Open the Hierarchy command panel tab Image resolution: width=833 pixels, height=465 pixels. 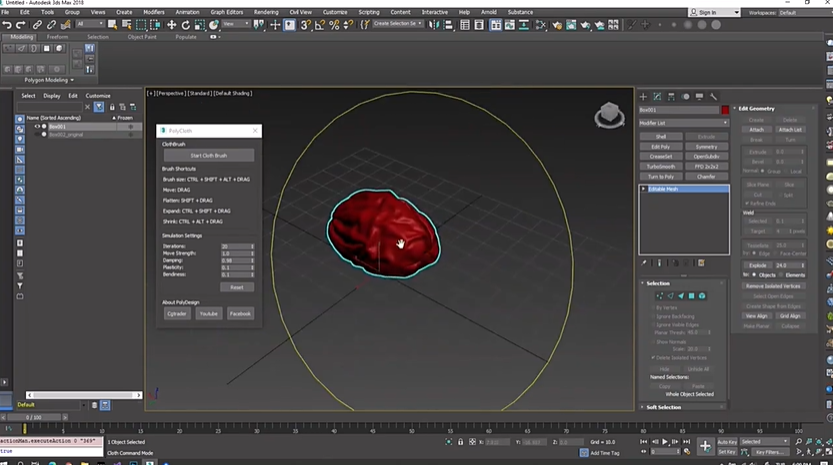pyautogui.click(x=671, y=97)
